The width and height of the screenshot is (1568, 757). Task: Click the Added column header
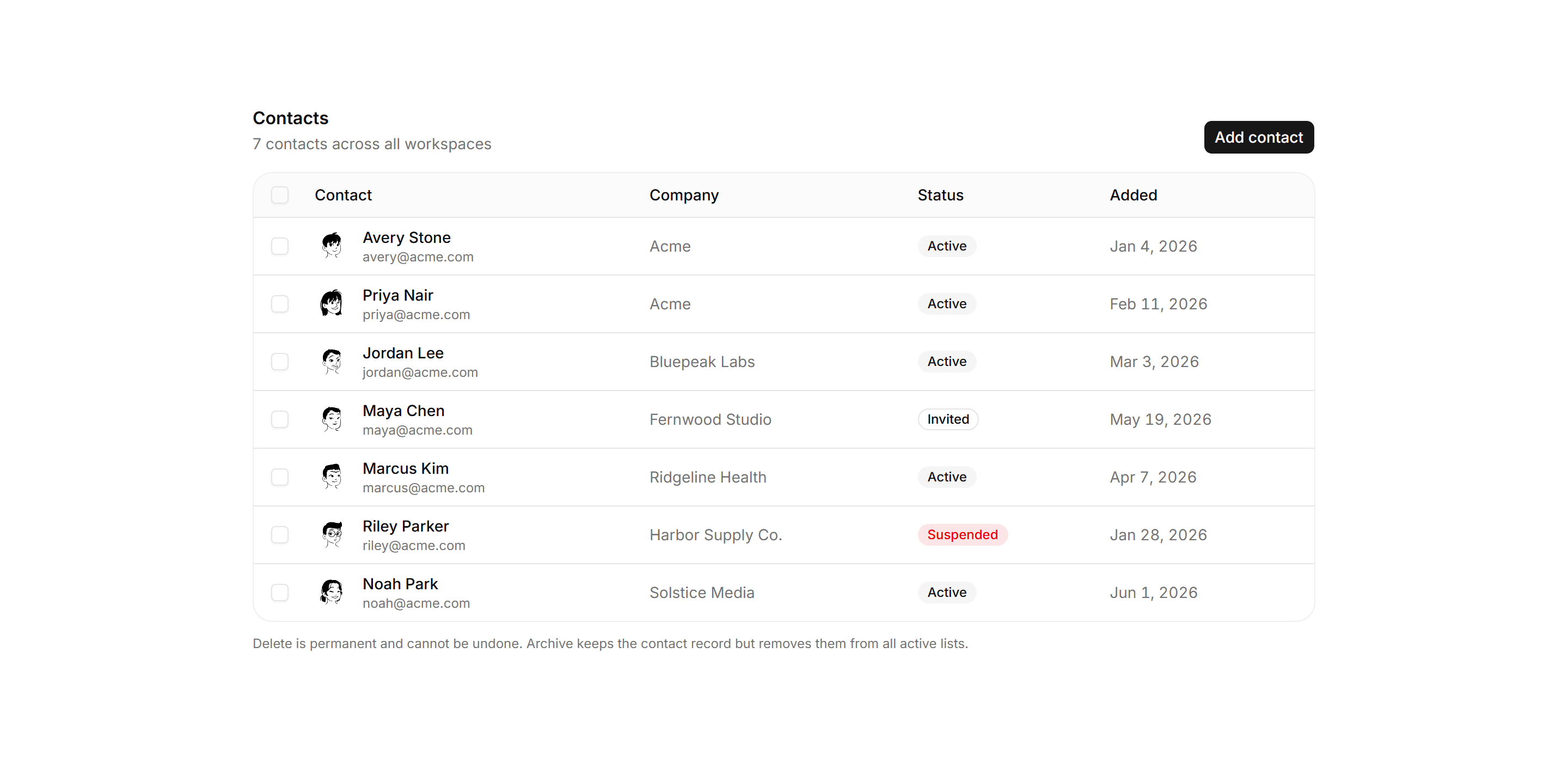pos(1134,195)
